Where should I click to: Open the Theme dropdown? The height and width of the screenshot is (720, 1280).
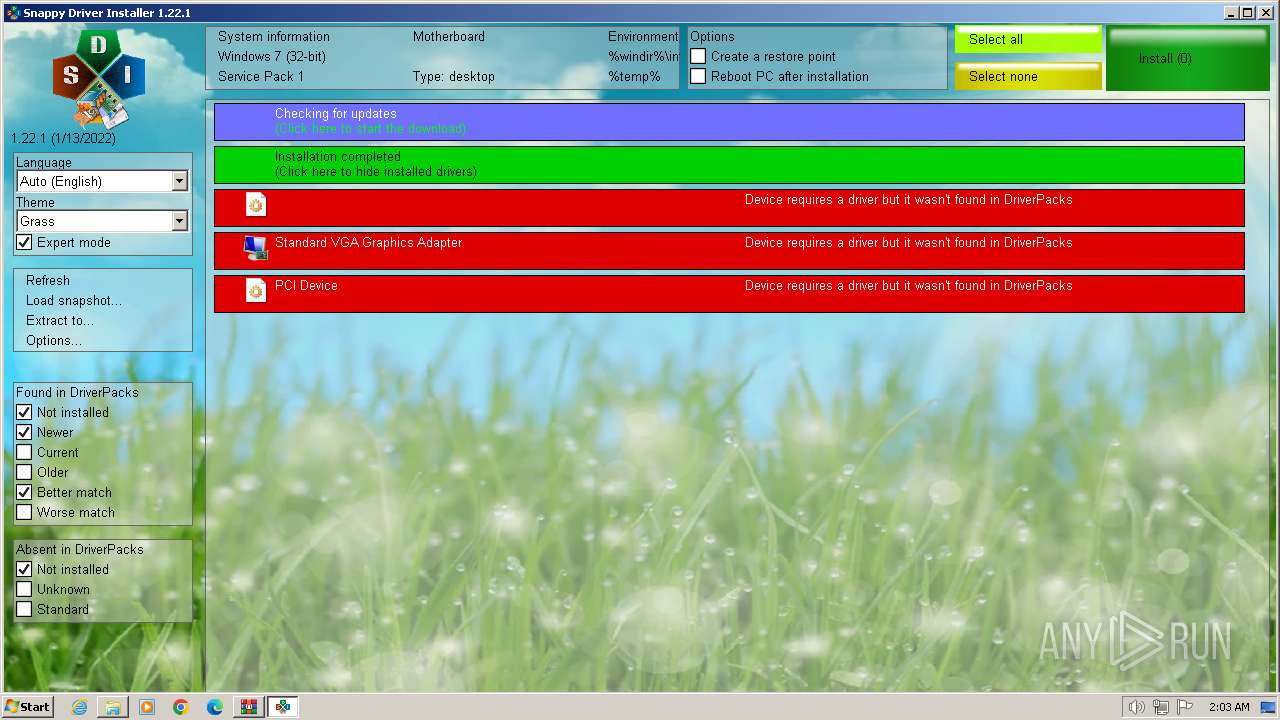point(103,221)
